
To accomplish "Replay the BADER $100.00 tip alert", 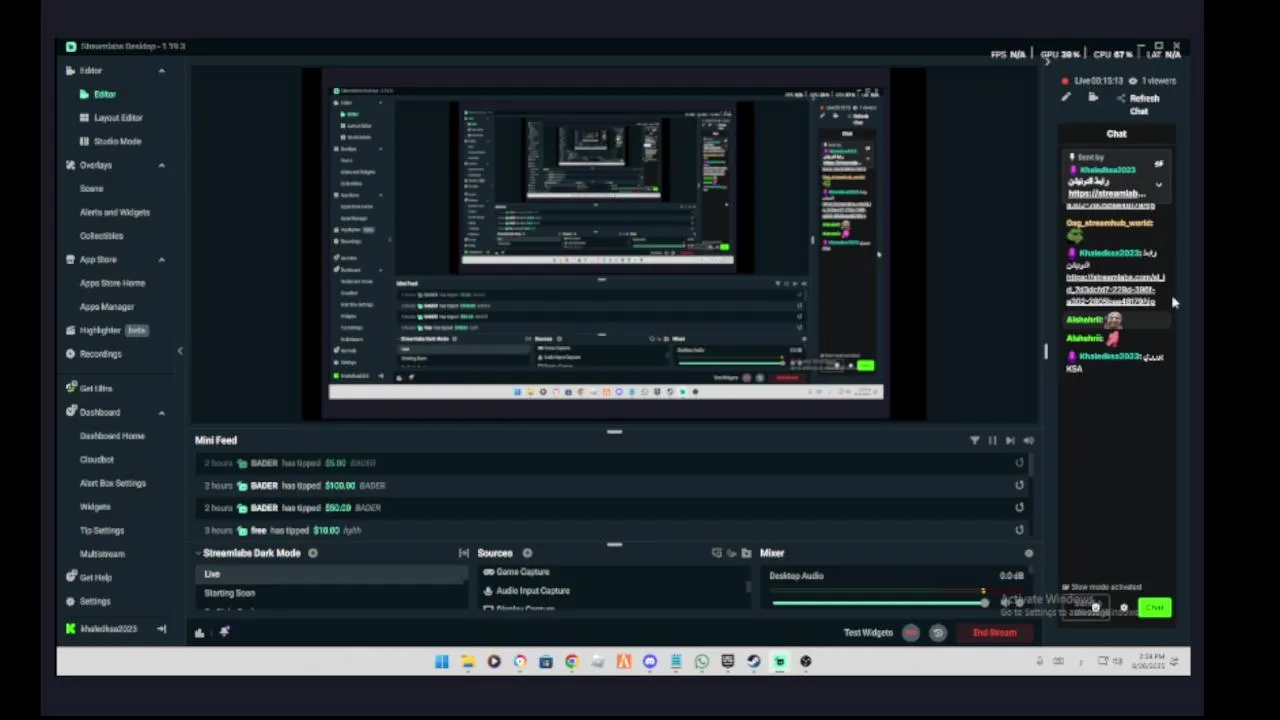I will coord(1019,485).
